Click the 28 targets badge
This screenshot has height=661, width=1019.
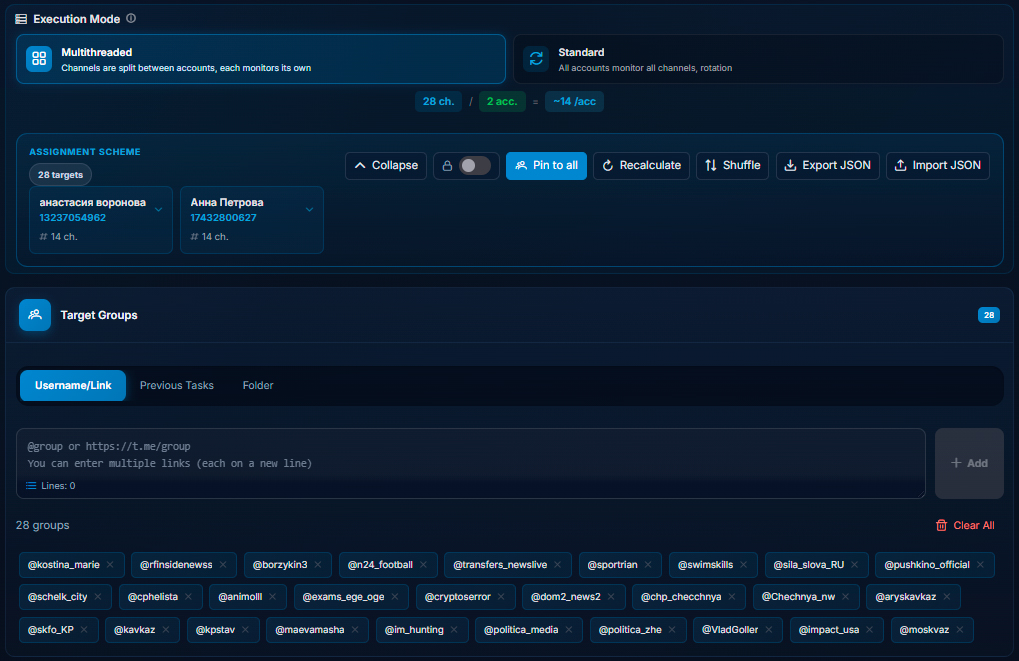point(60,175)
